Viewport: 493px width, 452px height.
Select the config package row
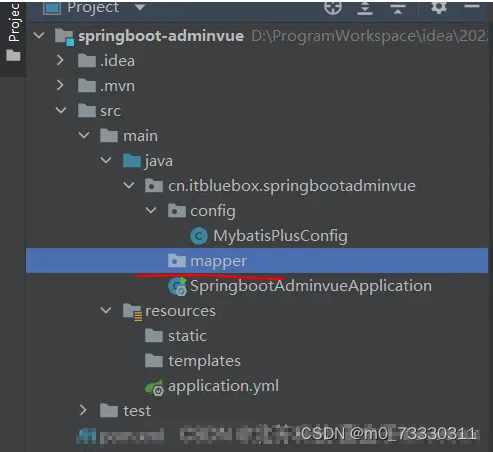[213, 211]
